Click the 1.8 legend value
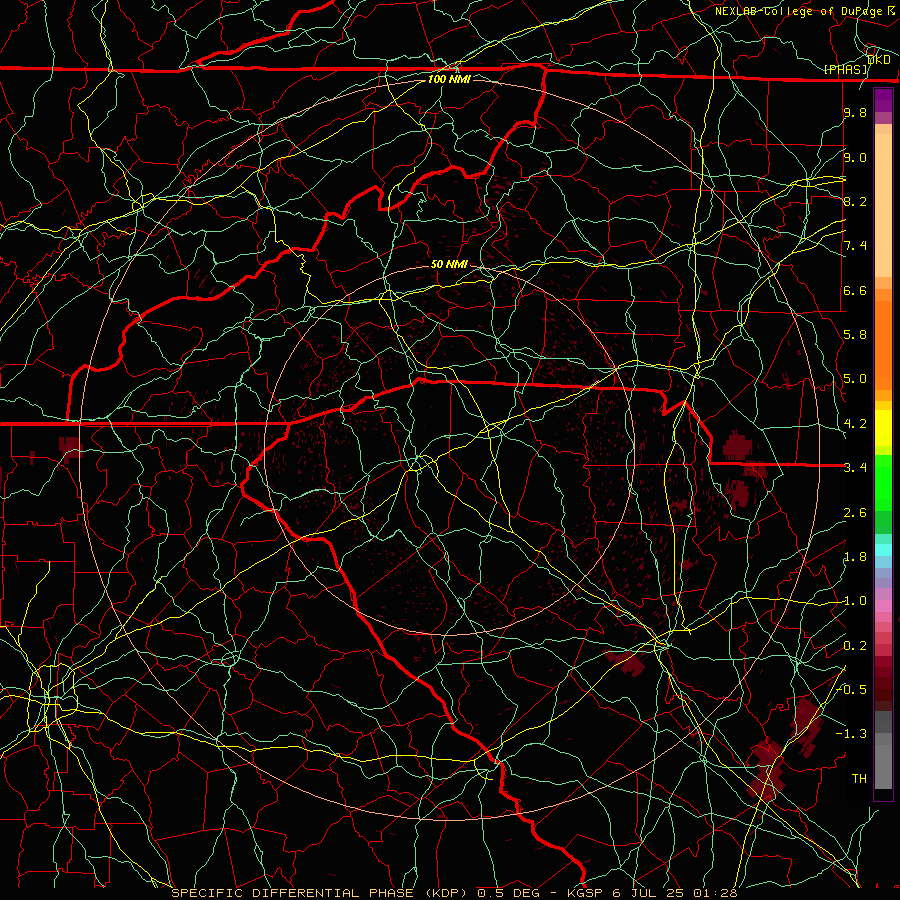This screenshot has width=900, height=900. click(x=855, y=557)
